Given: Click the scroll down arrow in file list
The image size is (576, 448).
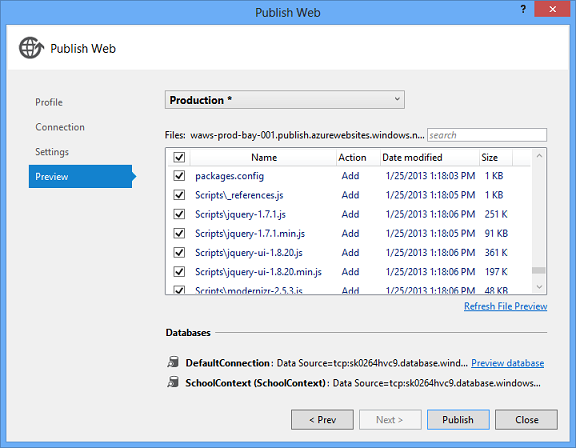Looking at the screenshot, I should [539, 287].
